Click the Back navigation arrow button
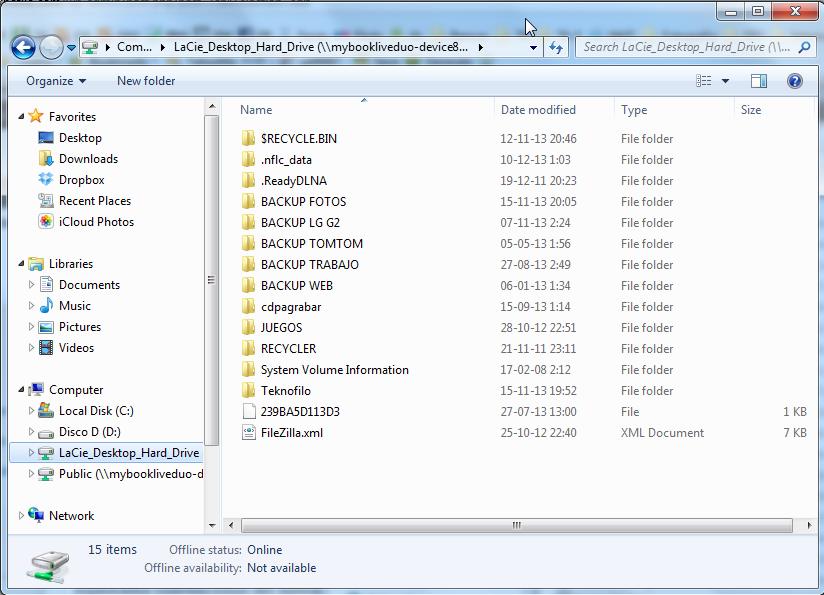The image size is (824, 595). (x=23, y=47)
